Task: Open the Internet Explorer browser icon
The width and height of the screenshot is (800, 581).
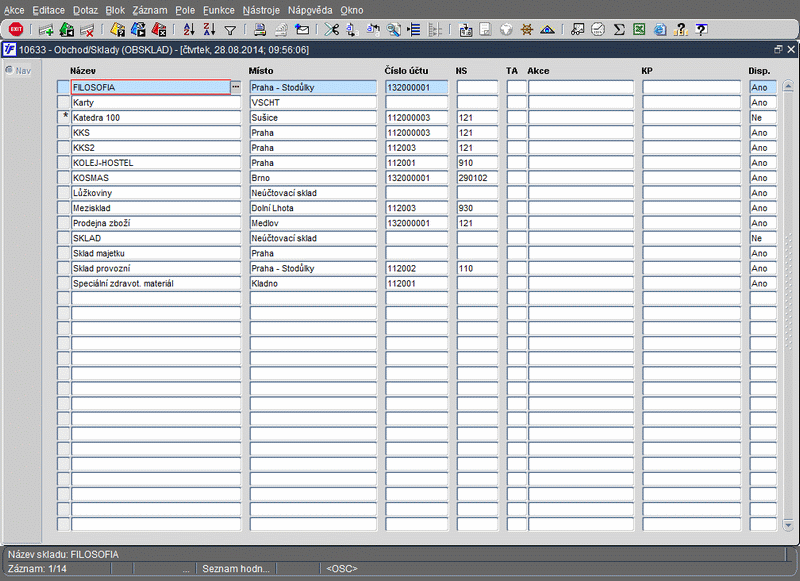Action: click(660, 30)
